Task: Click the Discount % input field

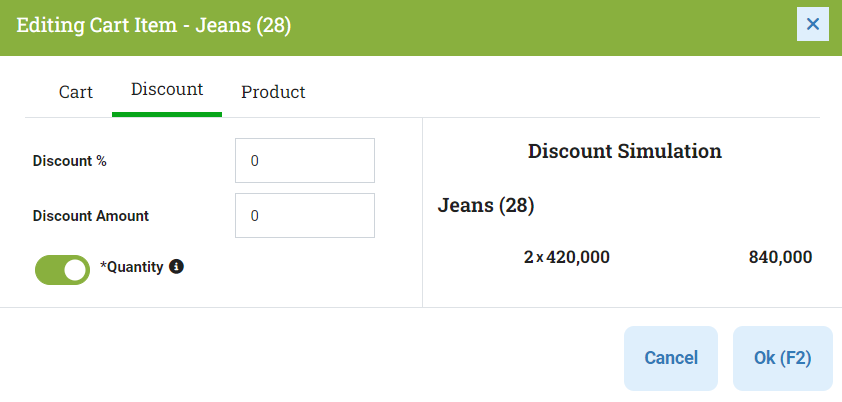Action: point(304,160)
